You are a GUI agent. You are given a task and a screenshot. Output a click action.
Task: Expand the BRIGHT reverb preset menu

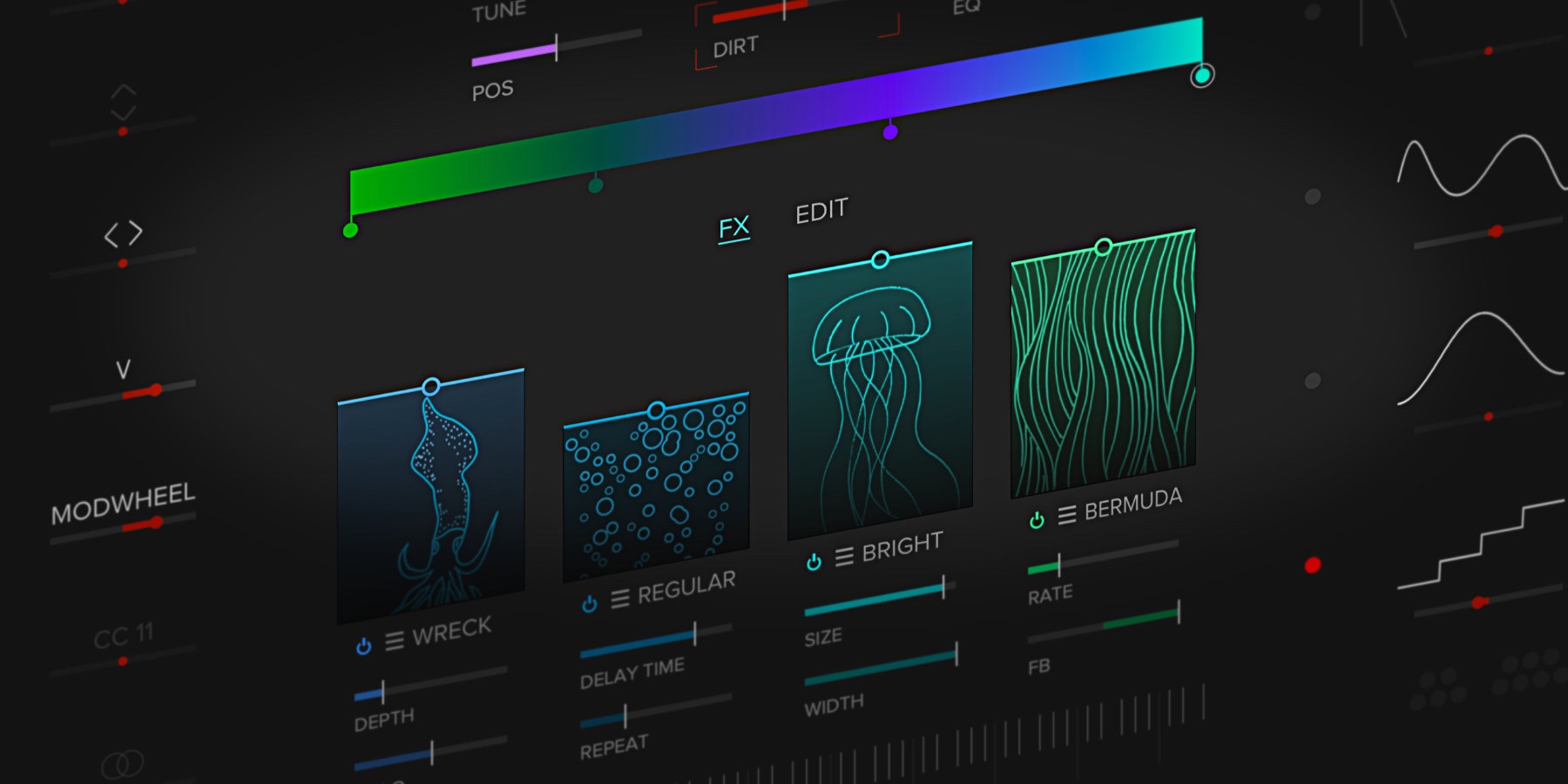click(x=844, y=557)
